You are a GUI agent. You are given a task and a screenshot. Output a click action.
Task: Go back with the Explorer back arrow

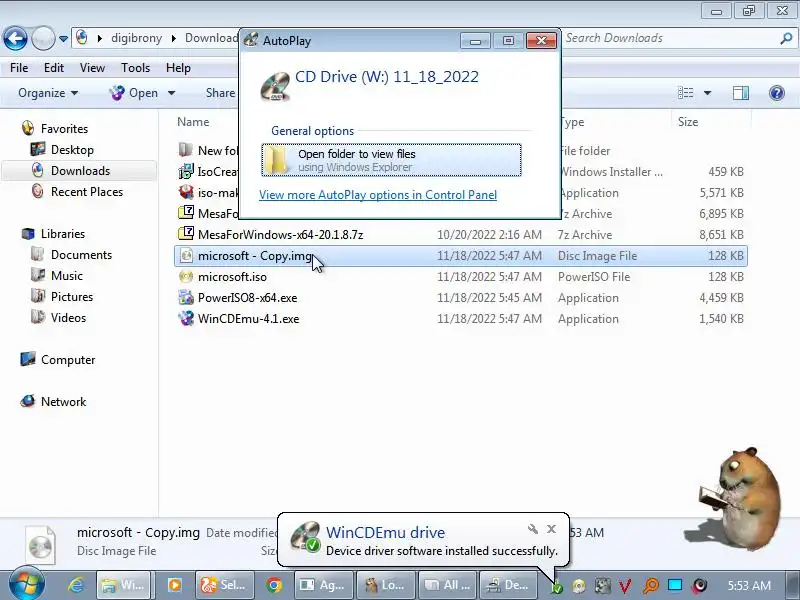pos(15,38)
